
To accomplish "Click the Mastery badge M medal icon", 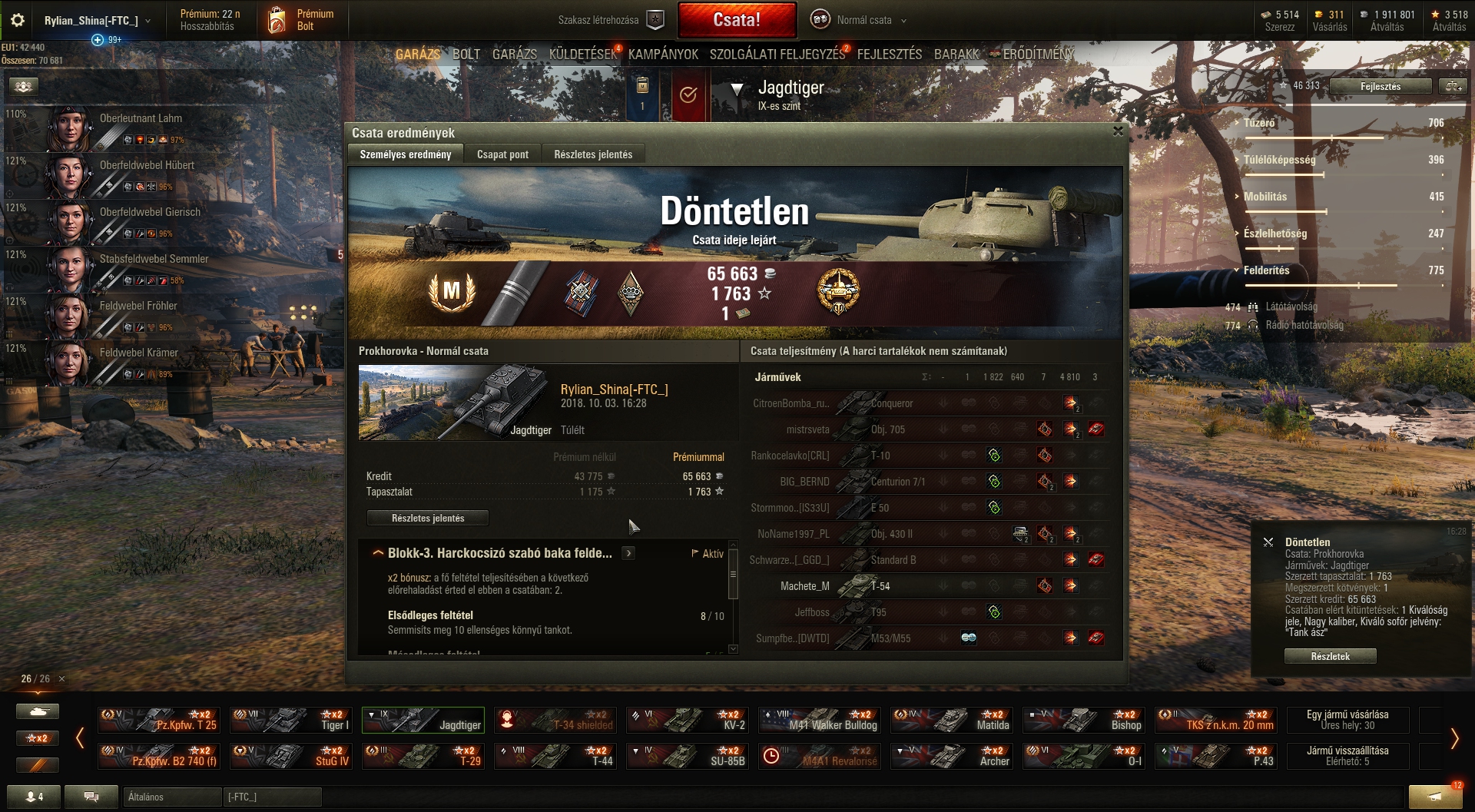I will tap(452, 292).
